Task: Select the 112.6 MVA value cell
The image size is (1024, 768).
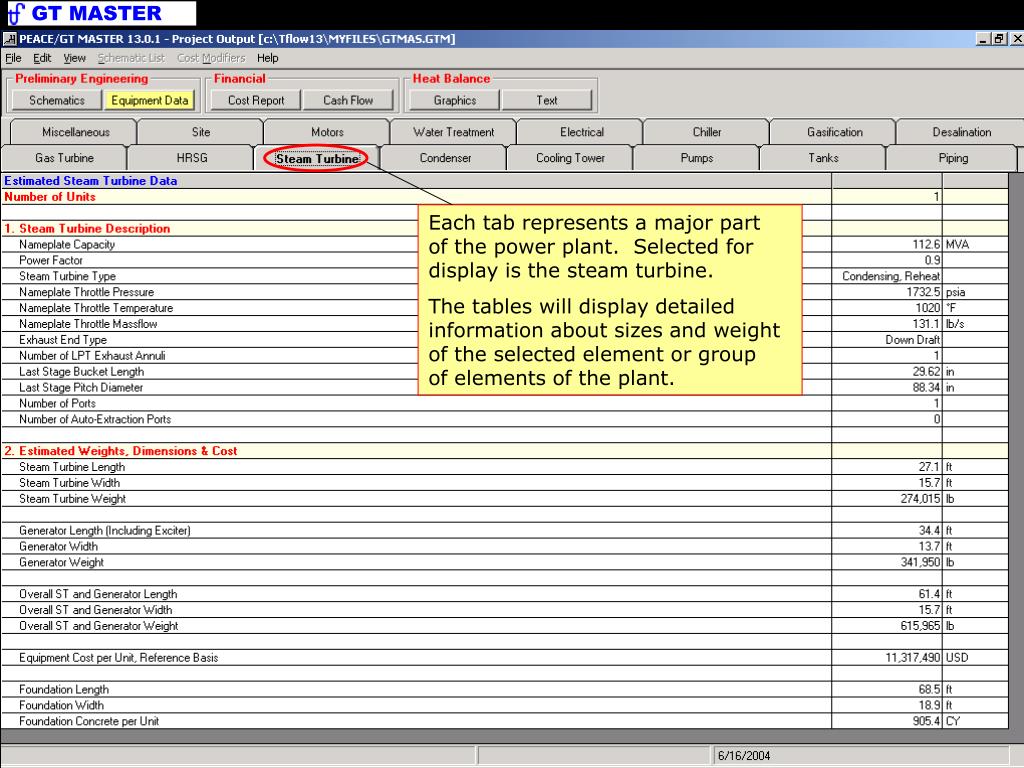Action: (x=887, y=244)
